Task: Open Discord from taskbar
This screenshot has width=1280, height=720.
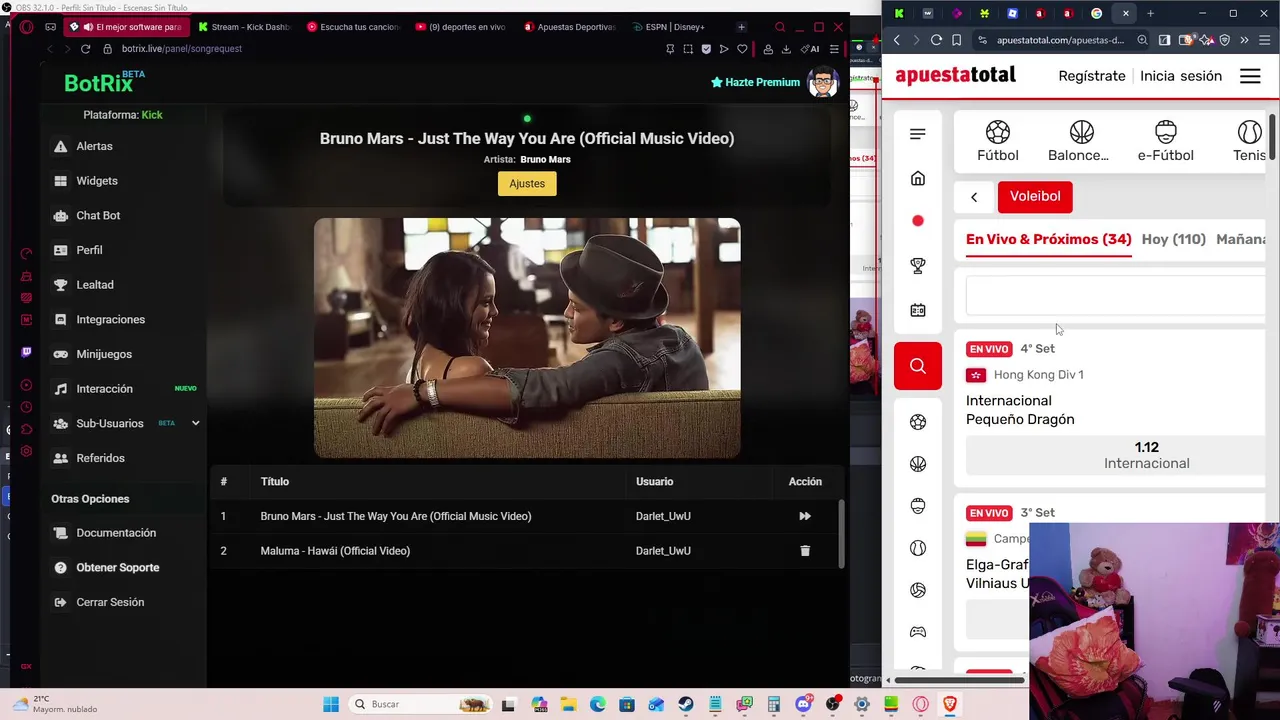Action: pos(803,704)
